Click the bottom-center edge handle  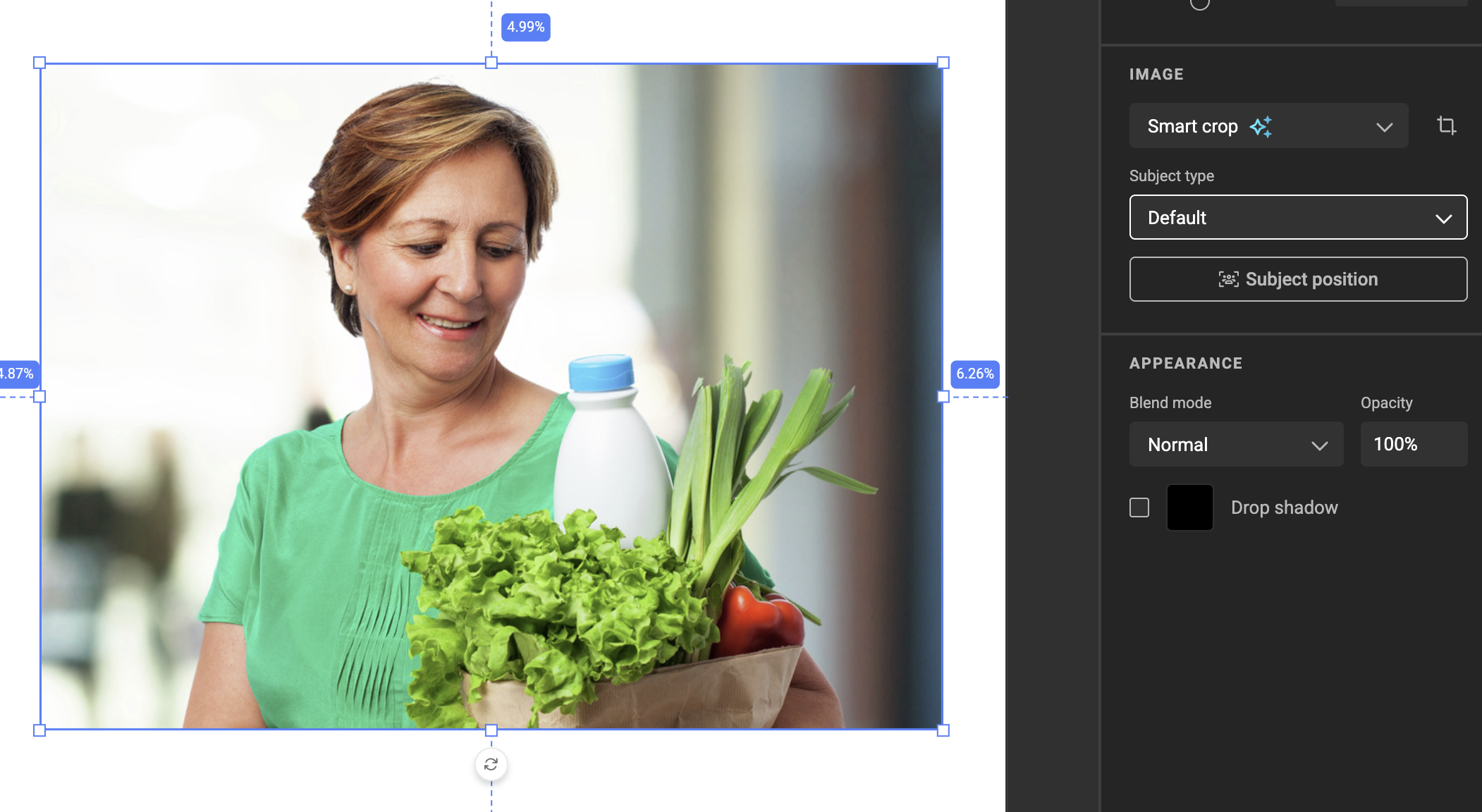coord(491,730)
